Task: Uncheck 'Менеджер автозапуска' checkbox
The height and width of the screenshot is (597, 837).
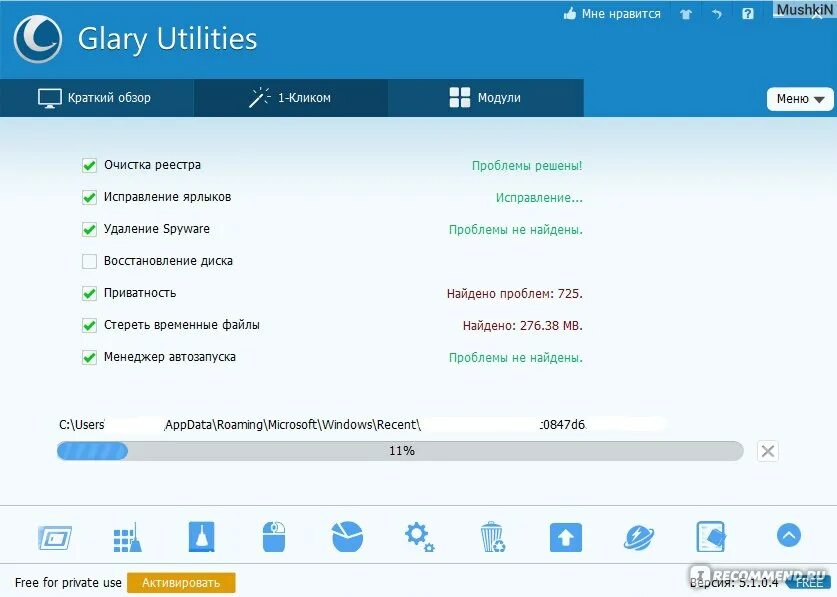Action: pyautogui.click(x=89, y=357)
